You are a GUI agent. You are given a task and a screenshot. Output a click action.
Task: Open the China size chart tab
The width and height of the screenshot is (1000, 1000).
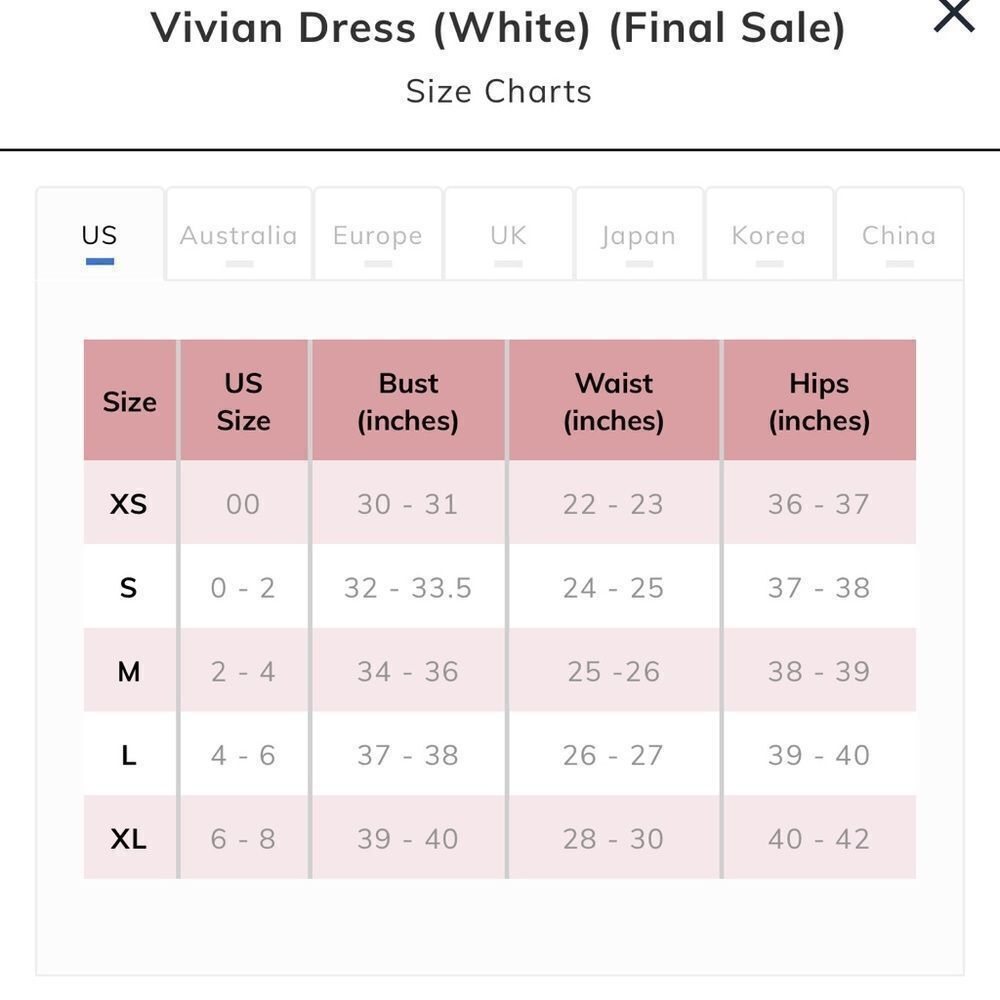click(x=898, y=235)
